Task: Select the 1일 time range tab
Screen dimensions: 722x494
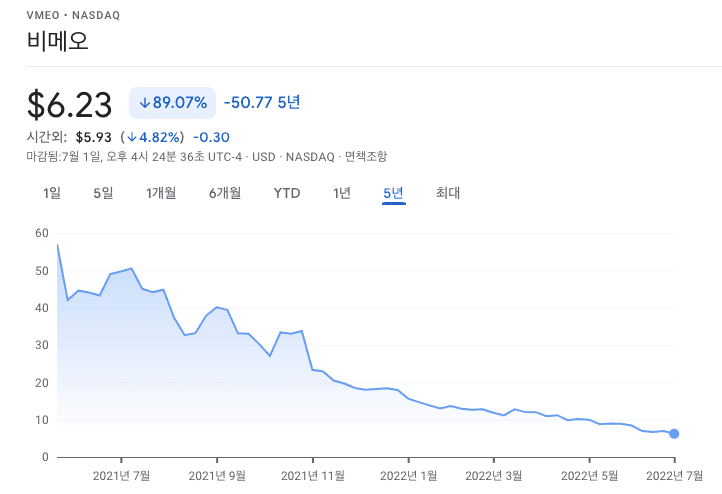Action: 52,193
